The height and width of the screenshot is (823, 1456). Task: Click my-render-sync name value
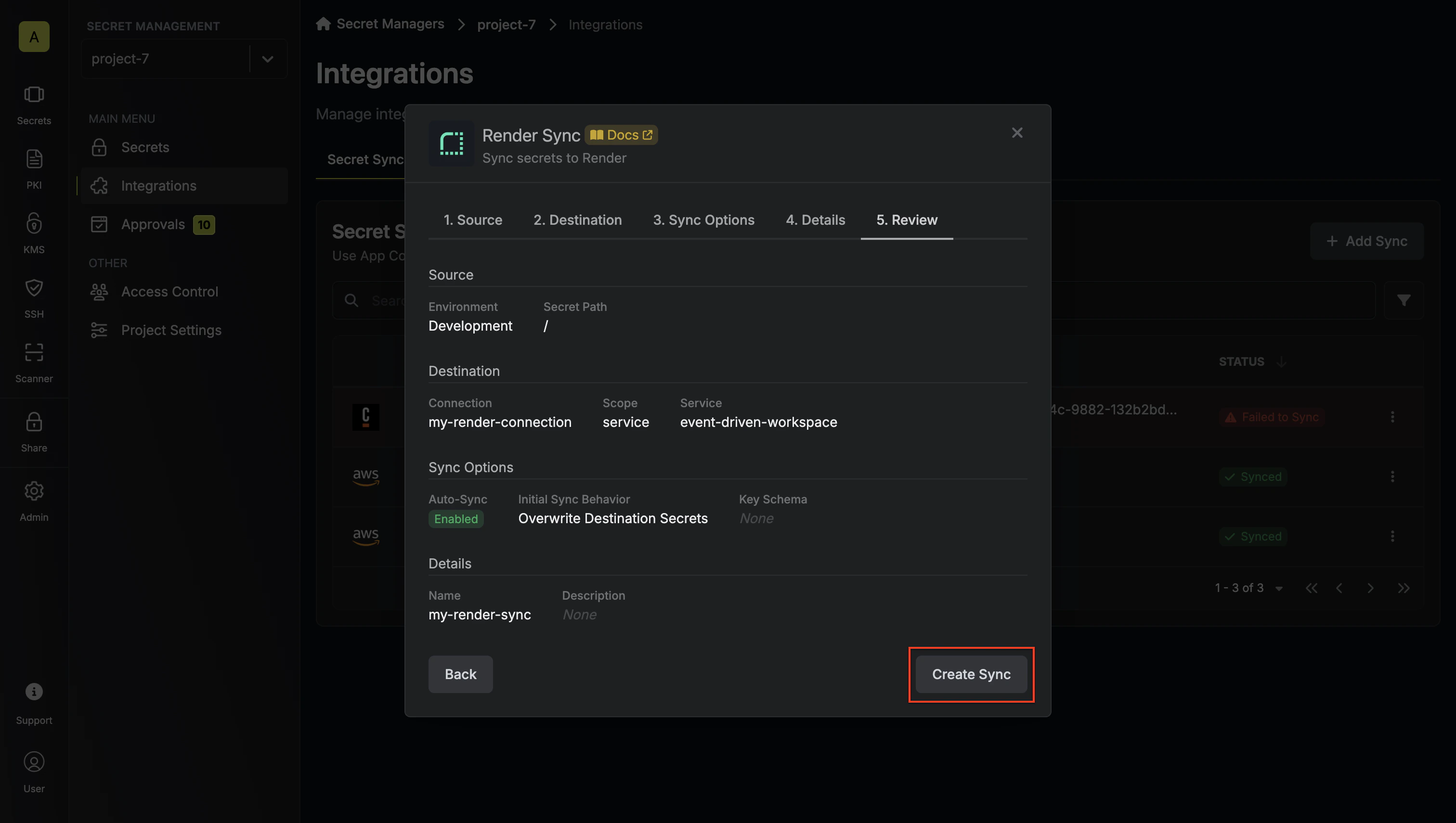[x=480, y=615]
